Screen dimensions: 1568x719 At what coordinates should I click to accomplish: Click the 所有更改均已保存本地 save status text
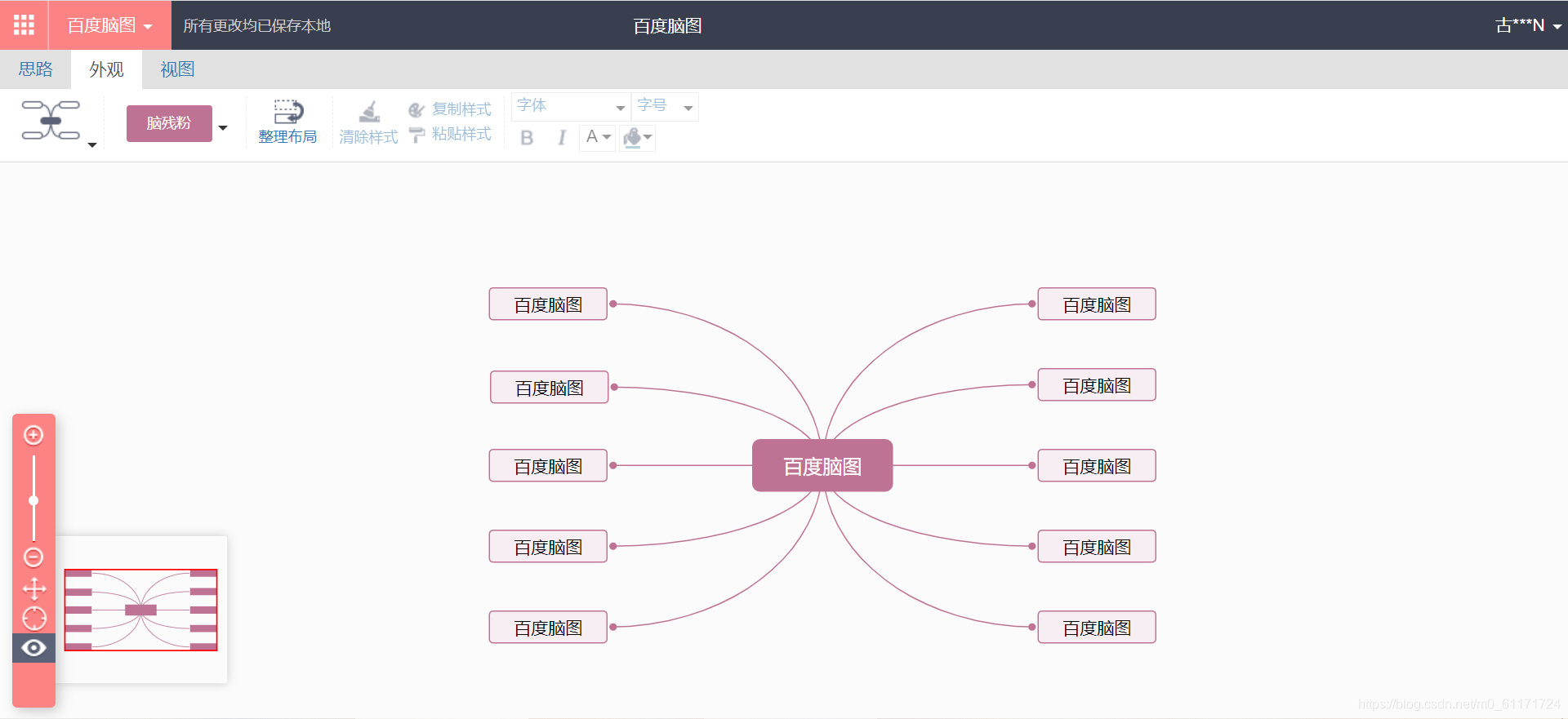pyautogui.click(x=256, y=26)
